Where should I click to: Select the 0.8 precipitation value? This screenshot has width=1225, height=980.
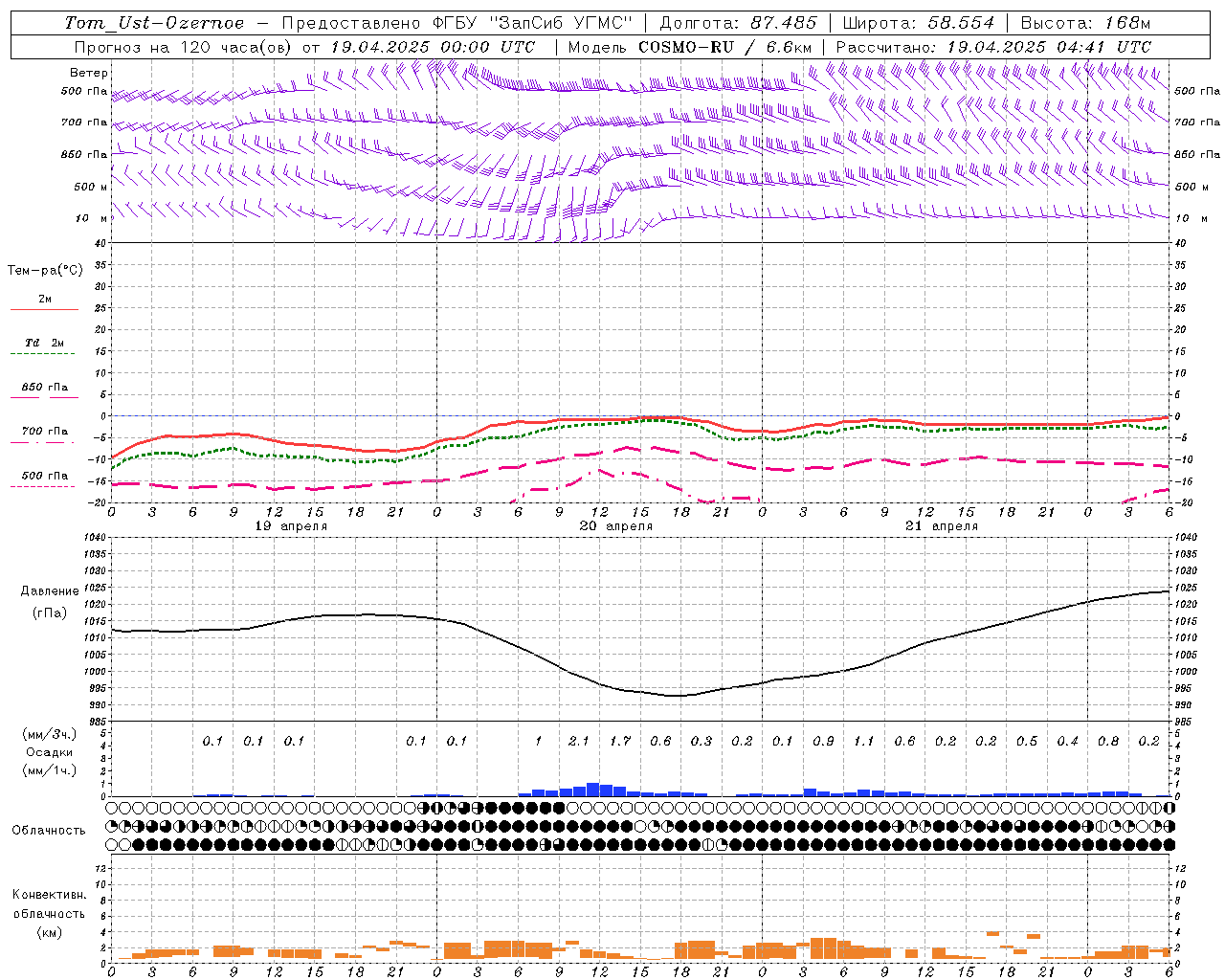(x=1108, y=741)
